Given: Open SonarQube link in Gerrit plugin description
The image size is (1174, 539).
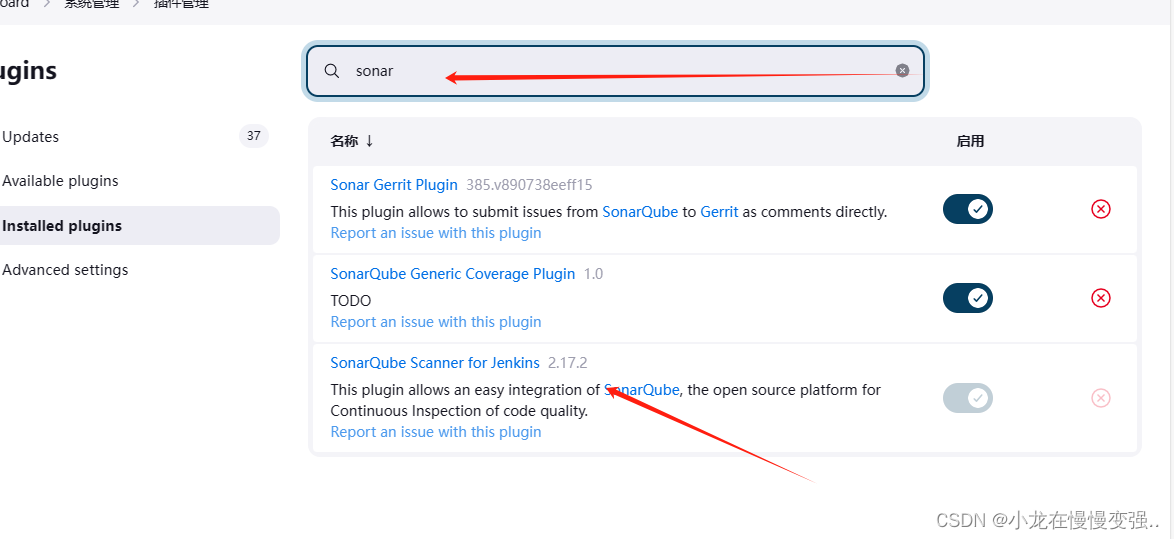Looking at the screenshot, I should tap(640, 212).
